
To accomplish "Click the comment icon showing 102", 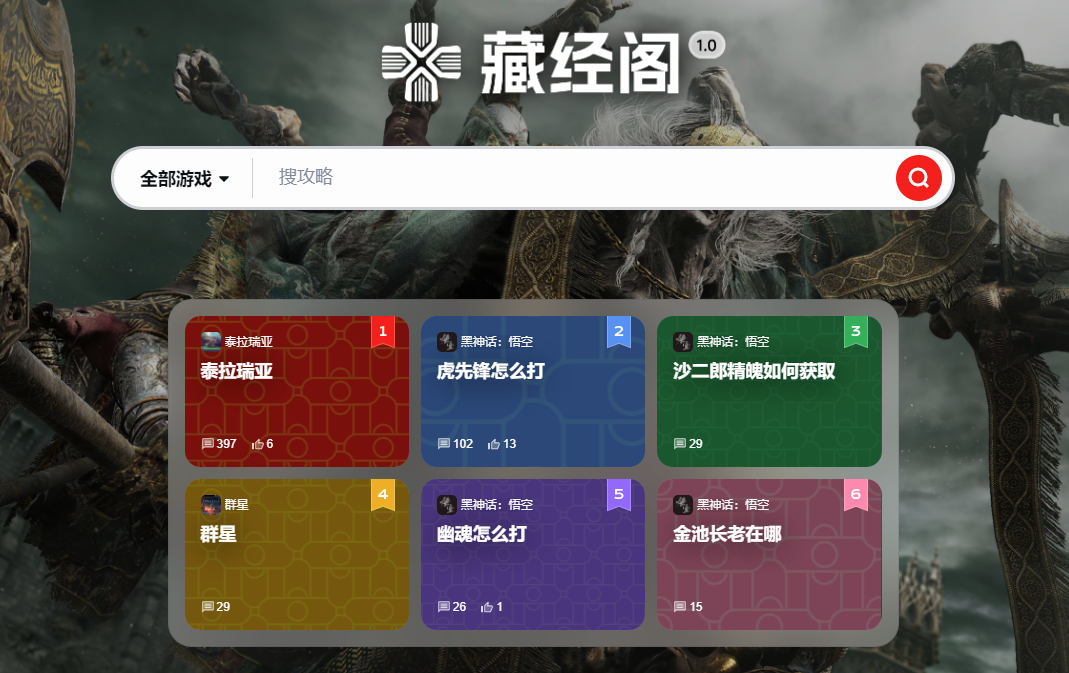I will click(444, 444).
